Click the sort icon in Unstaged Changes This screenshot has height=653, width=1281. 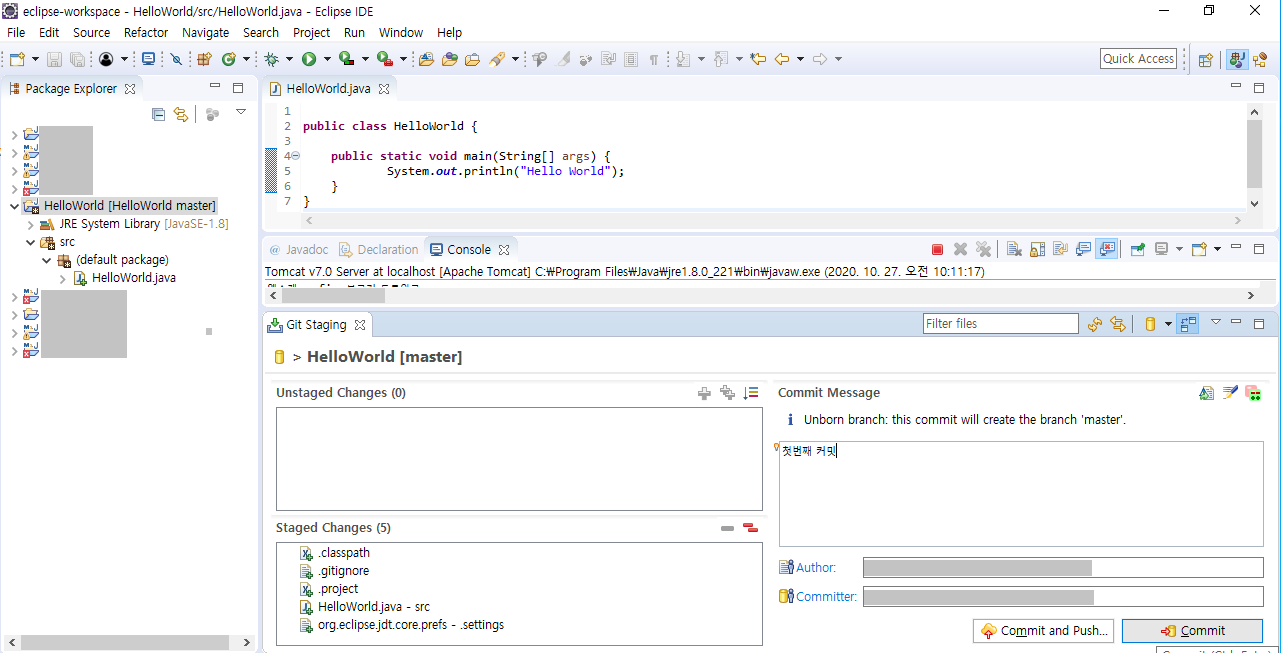(751, 393)
